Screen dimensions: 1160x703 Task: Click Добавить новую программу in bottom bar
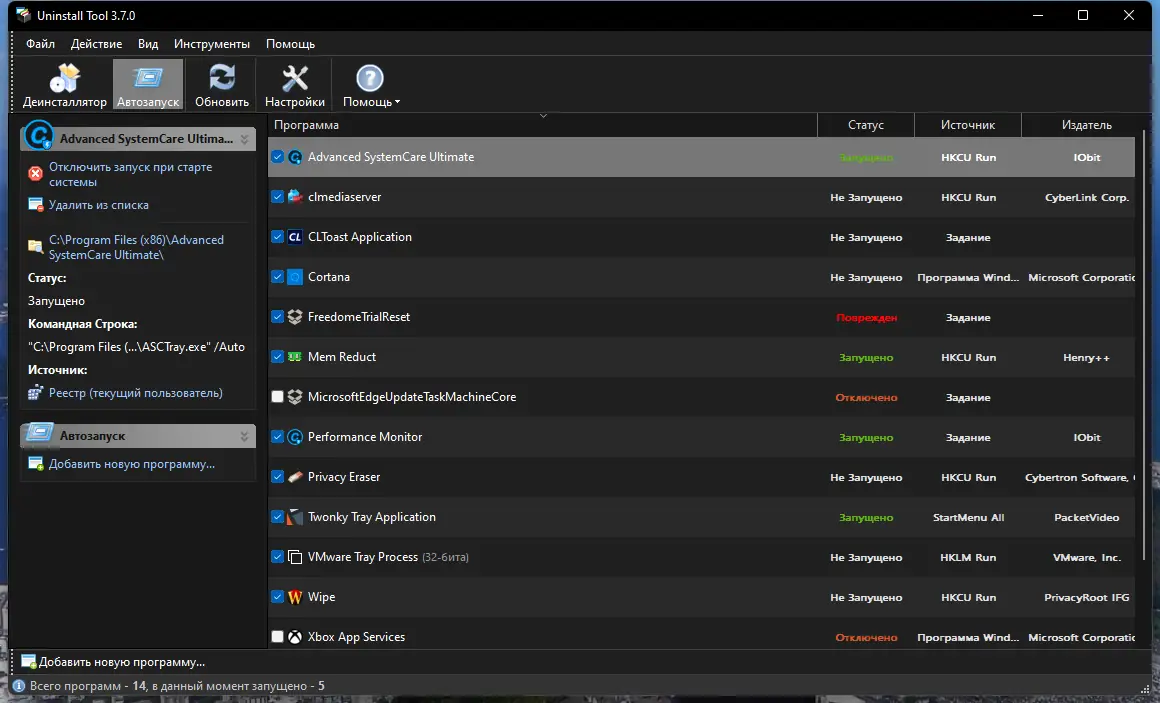pos(121,662)
